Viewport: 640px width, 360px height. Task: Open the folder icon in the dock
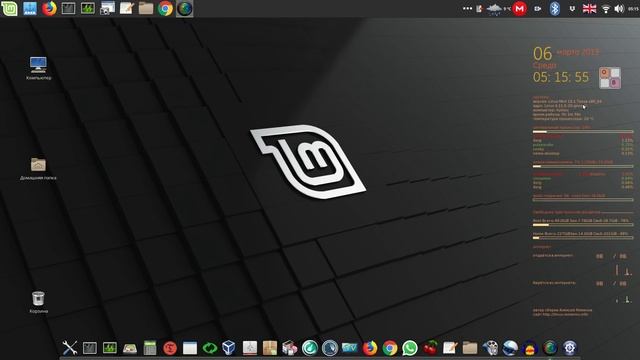pos(470,348)
